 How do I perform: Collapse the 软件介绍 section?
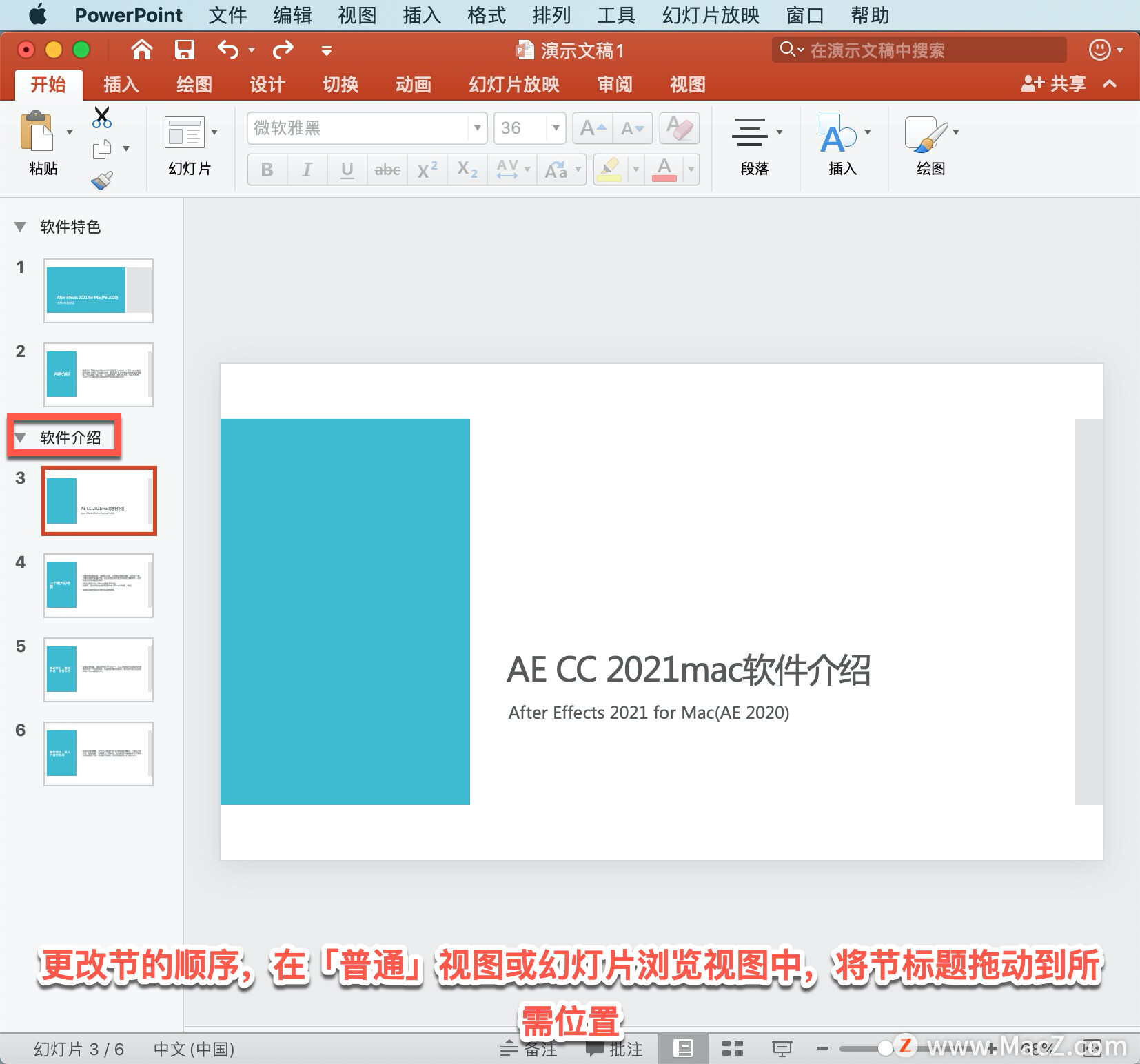(x=20, y=438)
